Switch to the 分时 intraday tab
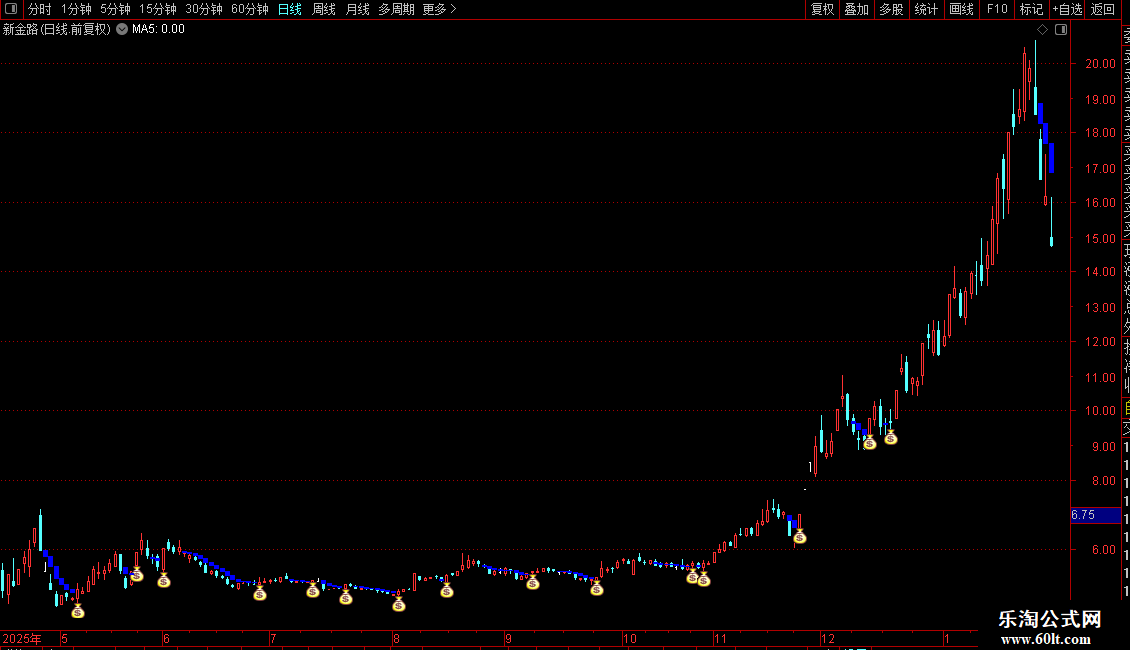Image resolution: width=1130 pixels, height=650 pixels. tap(40, 9)
